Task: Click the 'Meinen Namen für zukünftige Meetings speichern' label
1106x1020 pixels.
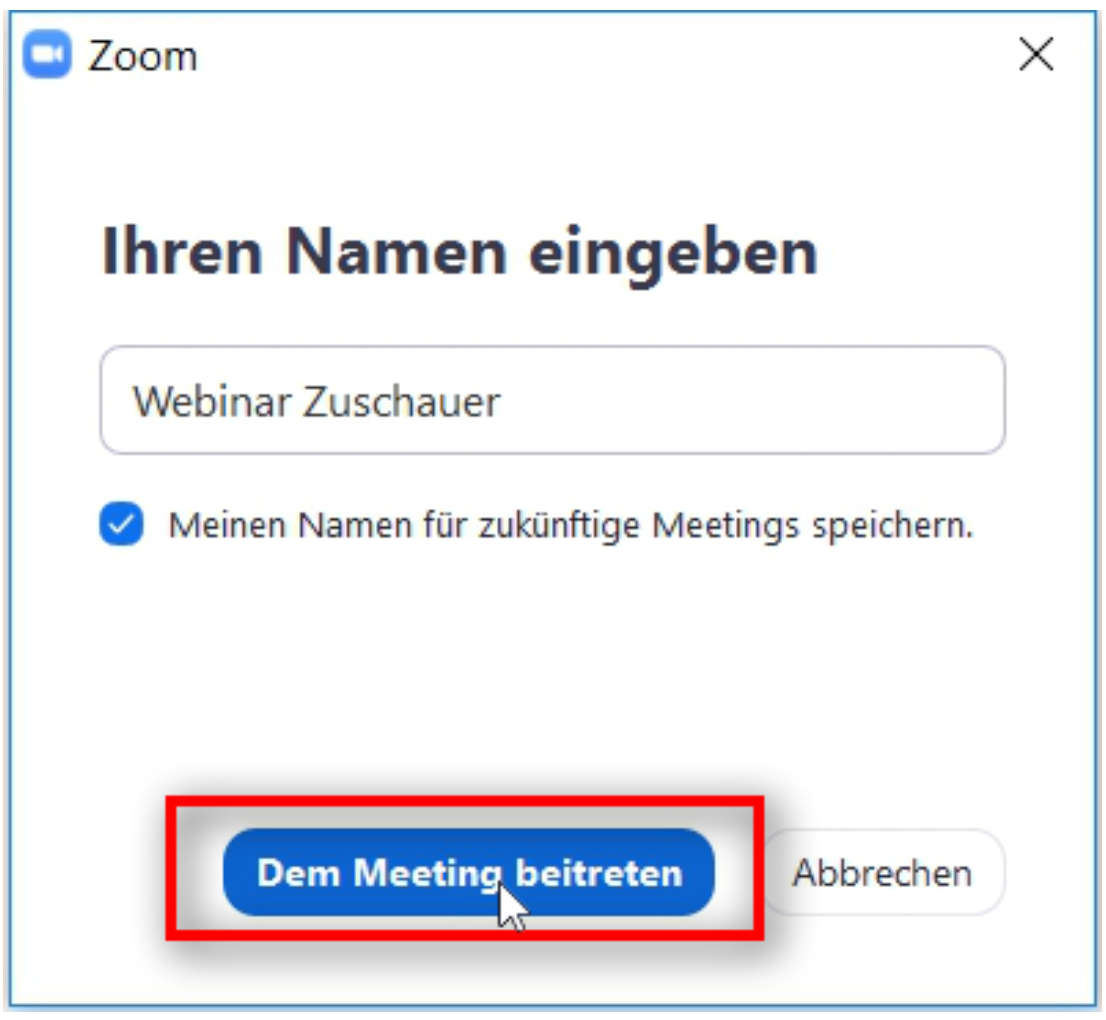Action: pyautogui.click(x=571, y=526)
